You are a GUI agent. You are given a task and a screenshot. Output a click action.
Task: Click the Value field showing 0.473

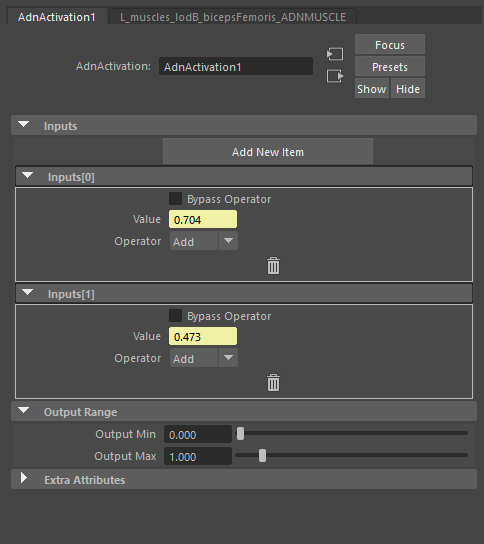pos(203,336)
